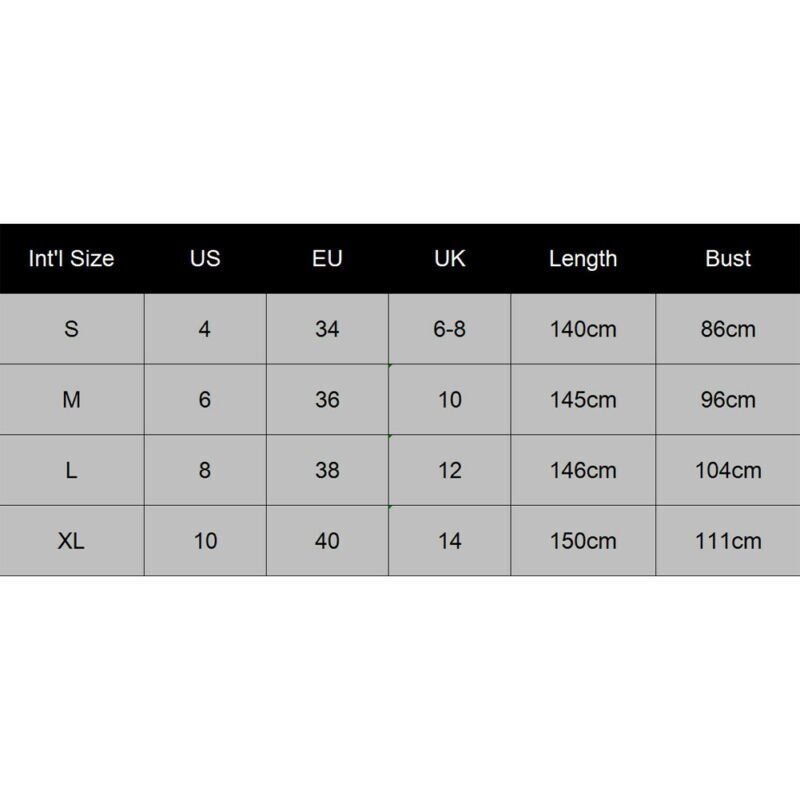This screenshot has height=800, width=800.
Task: Click the 104cm bust cell
Action: [x=728, y=470]
